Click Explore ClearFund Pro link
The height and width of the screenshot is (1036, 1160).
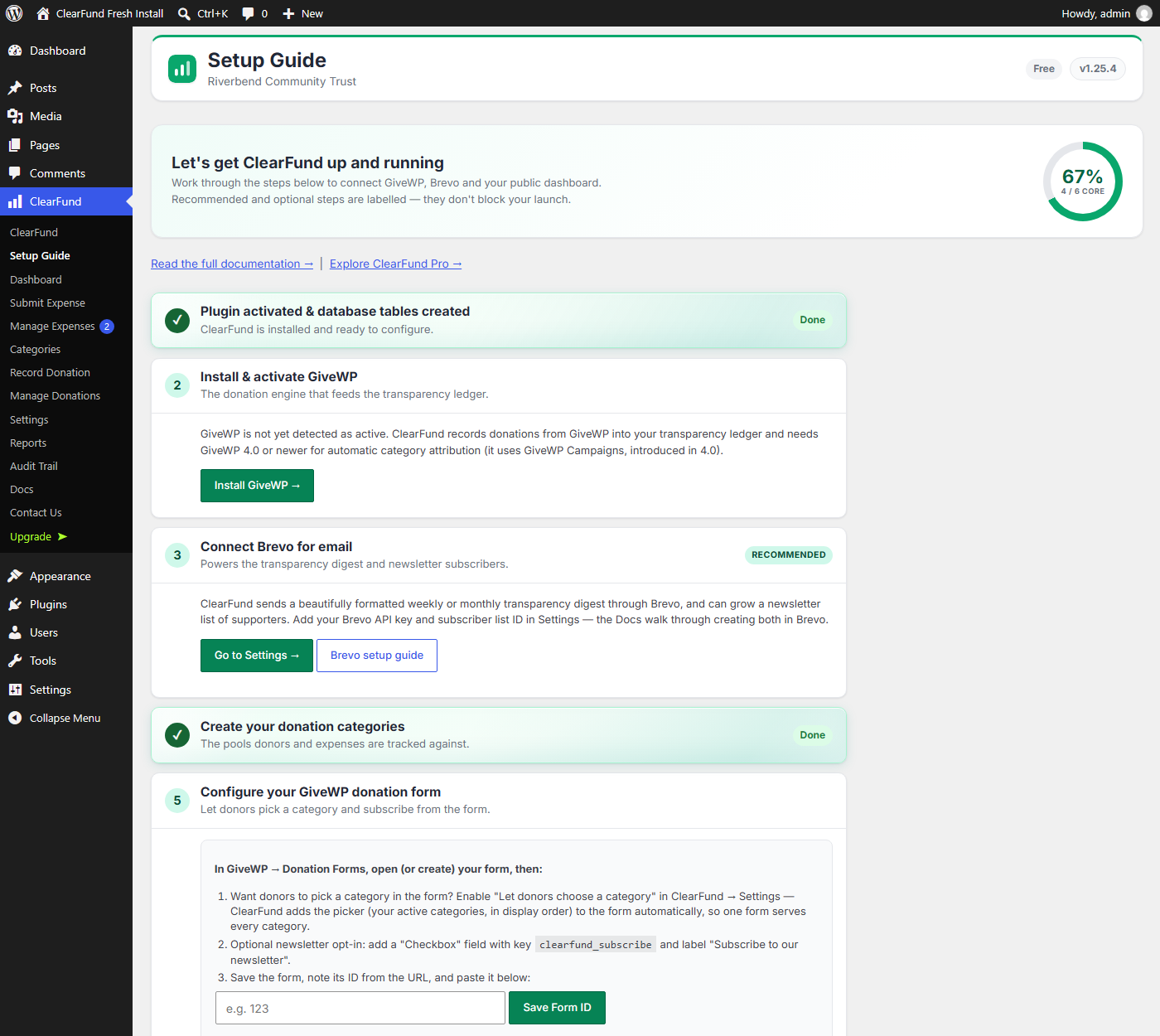tap(395, 264)
